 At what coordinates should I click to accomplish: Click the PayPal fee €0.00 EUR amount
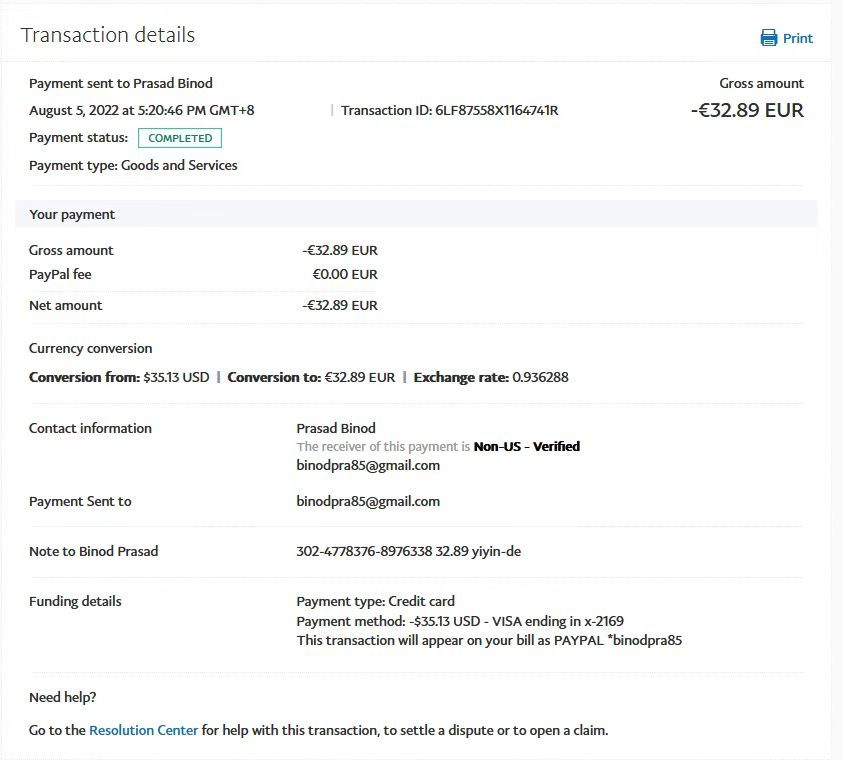point(344,274)
